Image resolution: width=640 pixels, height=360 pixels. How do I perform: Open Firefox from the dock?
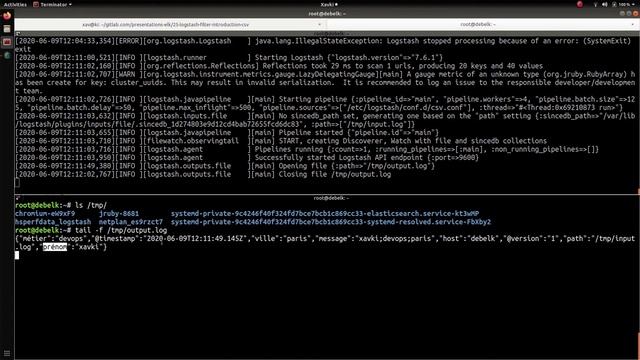[x=7, y=16]
